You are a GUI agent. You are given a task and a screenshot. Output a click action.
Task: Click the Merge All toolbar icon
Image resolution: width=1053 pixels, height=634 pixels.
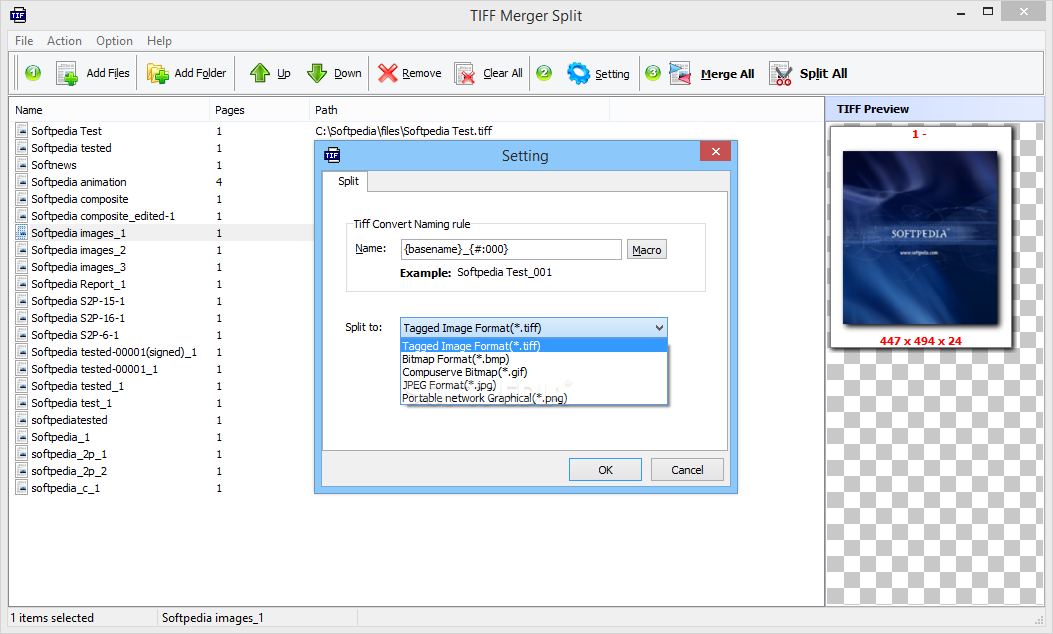[680, 73]
